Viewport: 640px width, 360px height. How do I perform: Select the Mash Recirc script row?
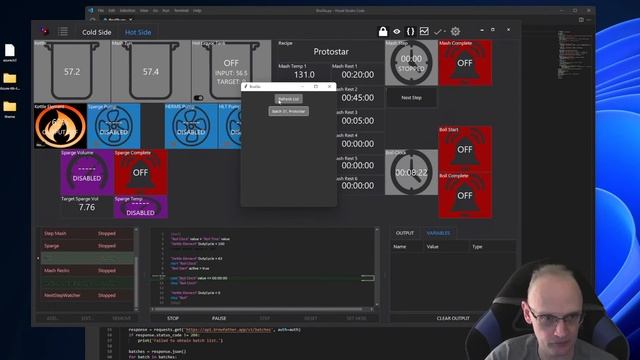[87, 271]
